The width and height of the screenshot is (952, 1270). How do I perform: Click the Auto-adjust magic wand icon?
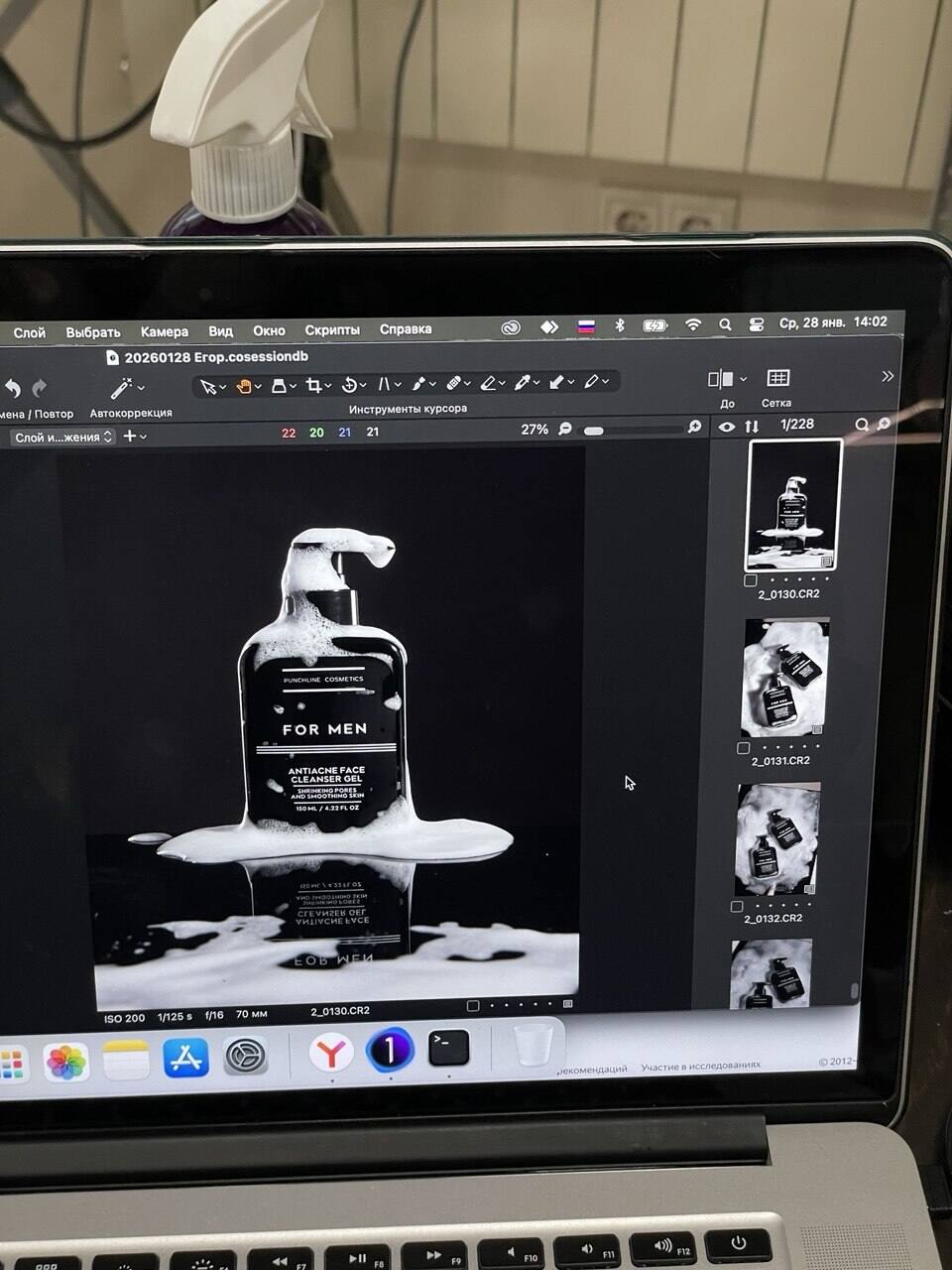click(121, 387)
